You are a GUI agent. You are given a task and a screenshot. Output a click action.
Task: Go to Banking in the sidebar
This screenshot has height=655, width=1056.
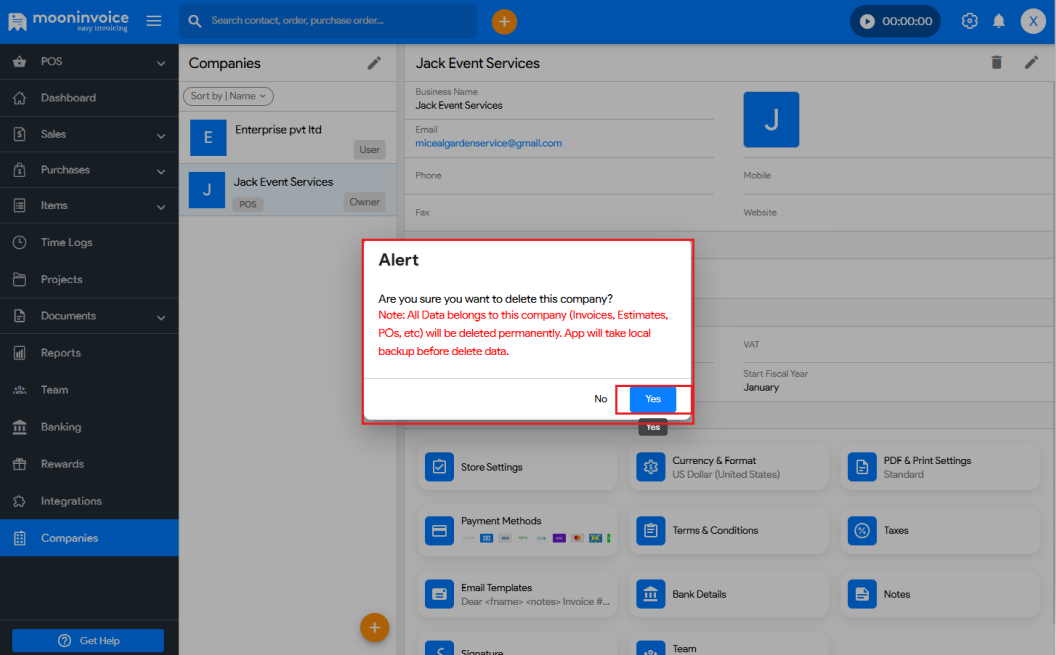61,427
